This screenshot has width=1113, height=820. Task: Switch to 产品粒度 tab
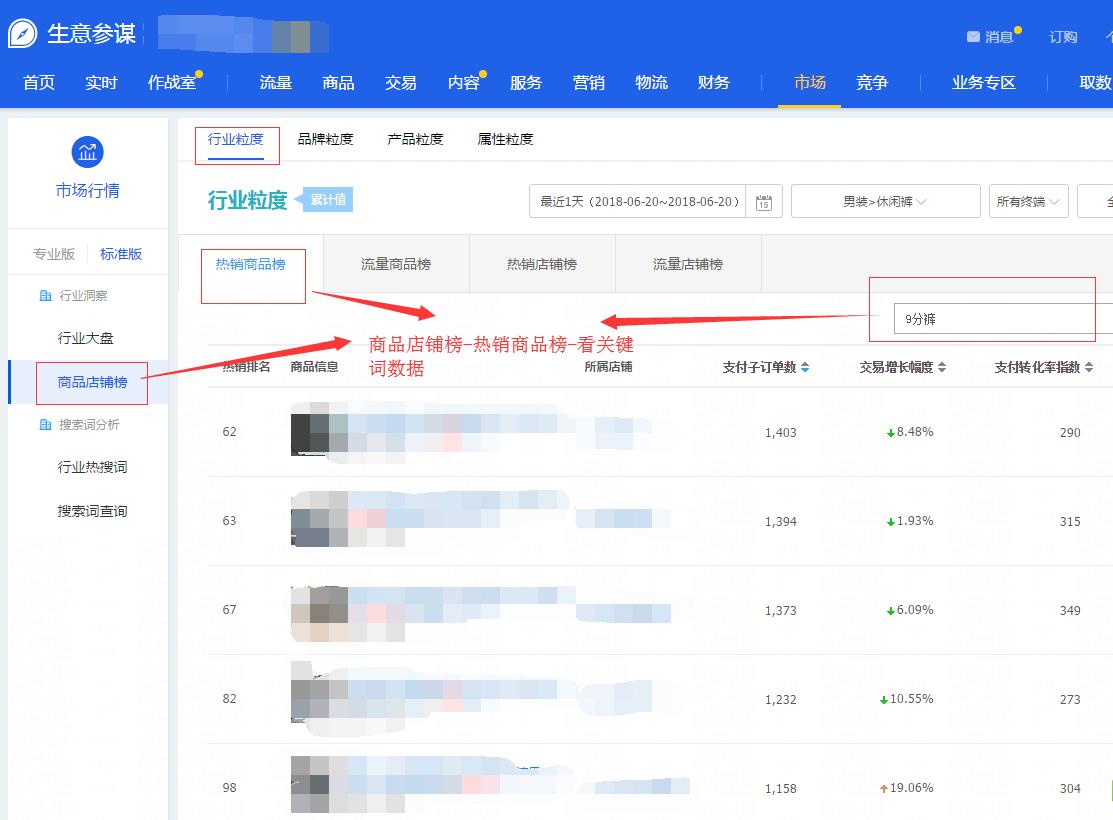[x=415, y=139]
